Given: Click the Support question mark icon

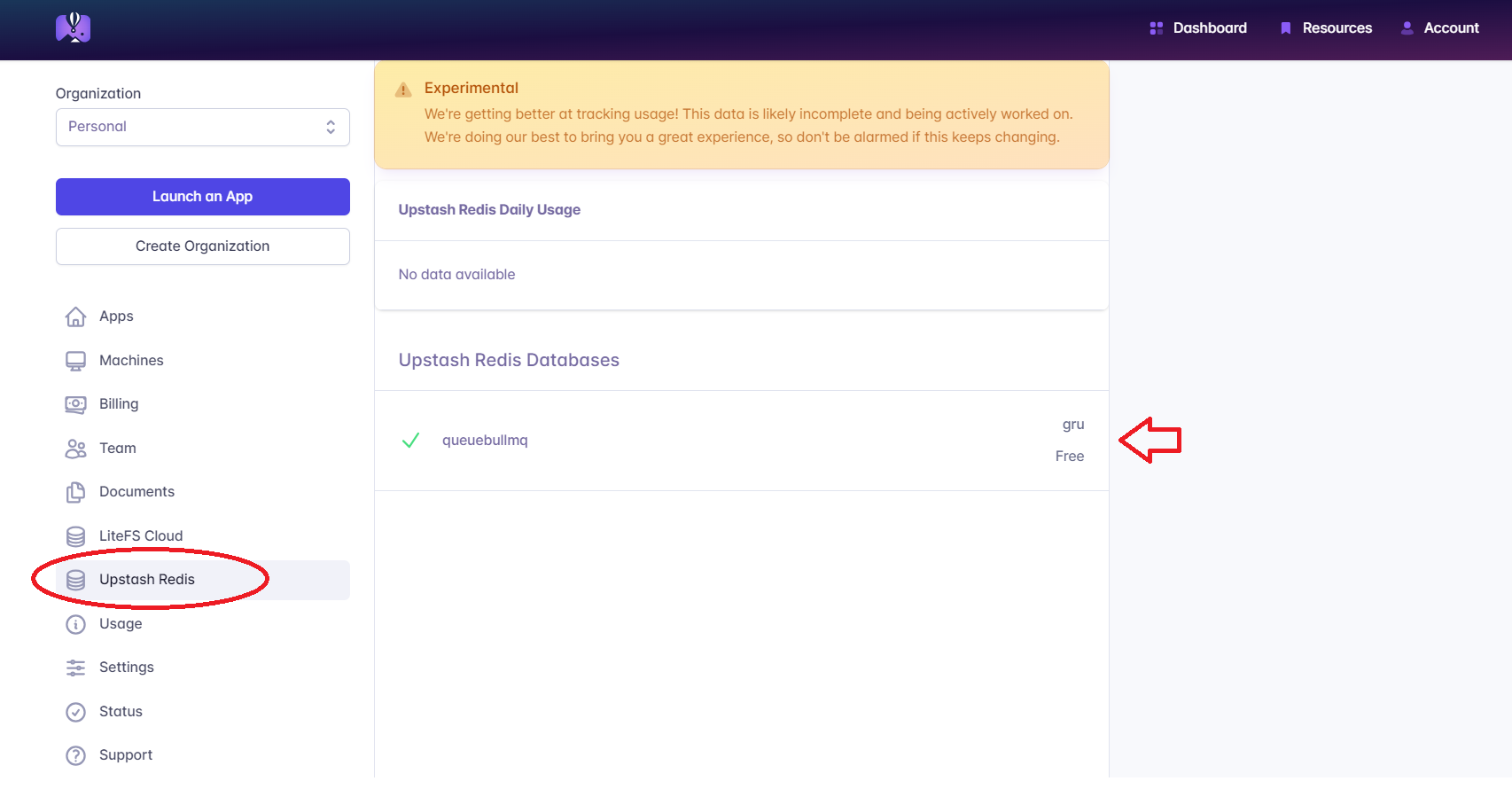Looking at the screenshot, I should (76, 755).
